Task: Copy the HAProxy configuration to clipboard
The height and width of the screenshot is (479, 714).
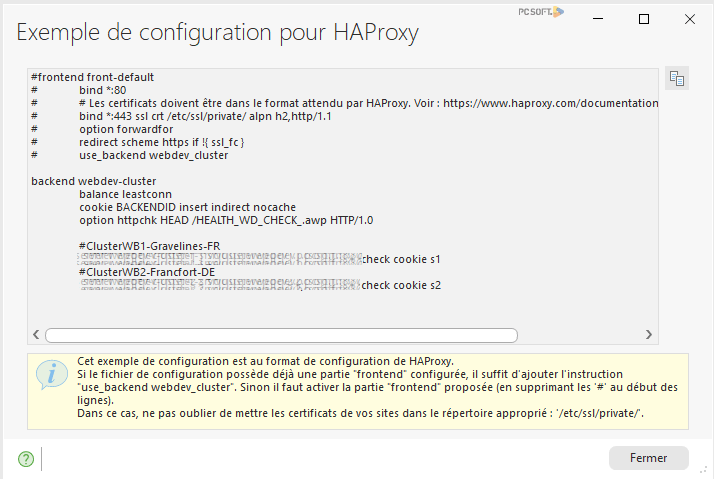Action: 677,78
